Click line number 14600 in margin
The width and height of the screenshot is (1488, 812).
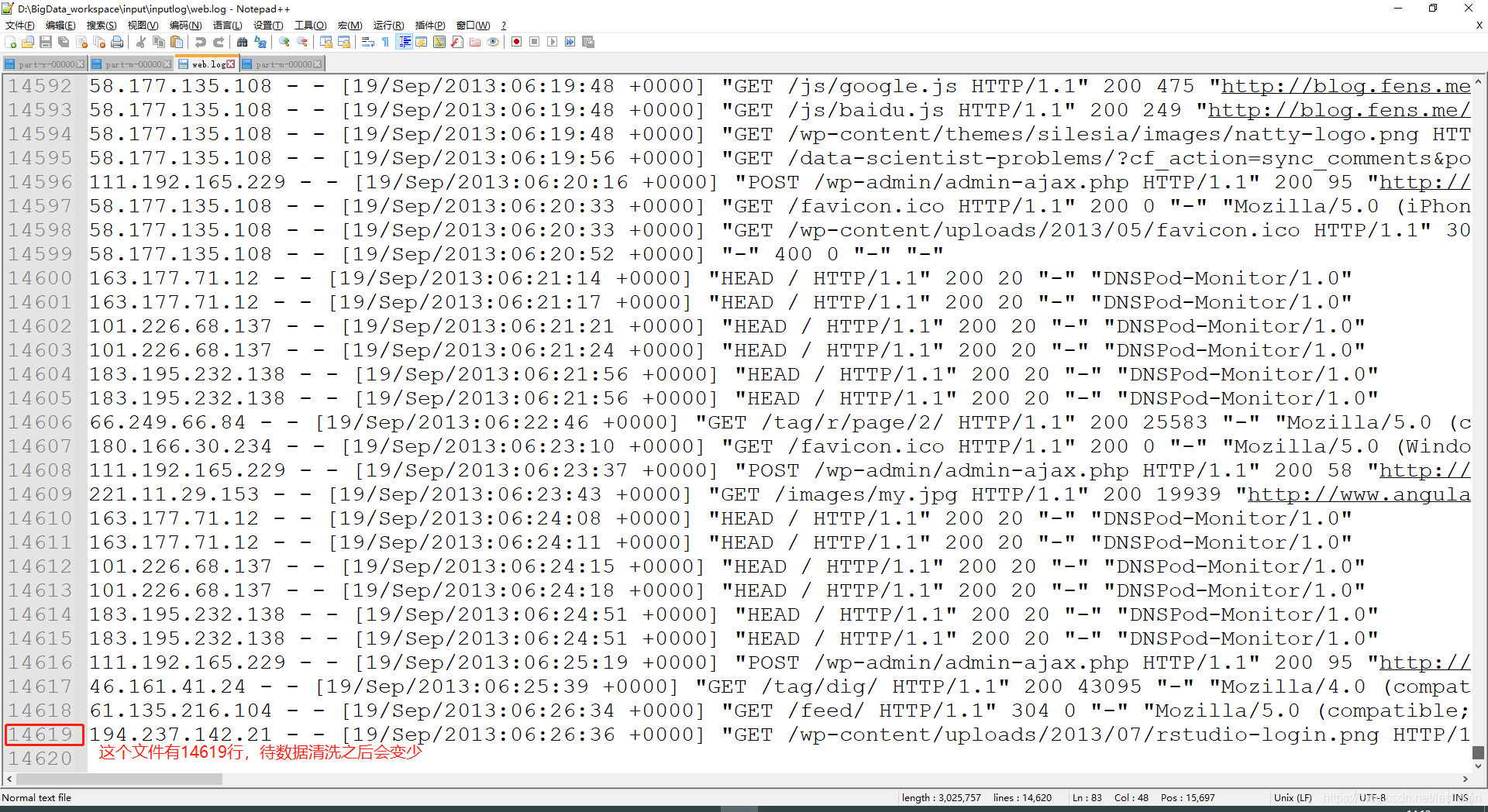coord(40,278)
